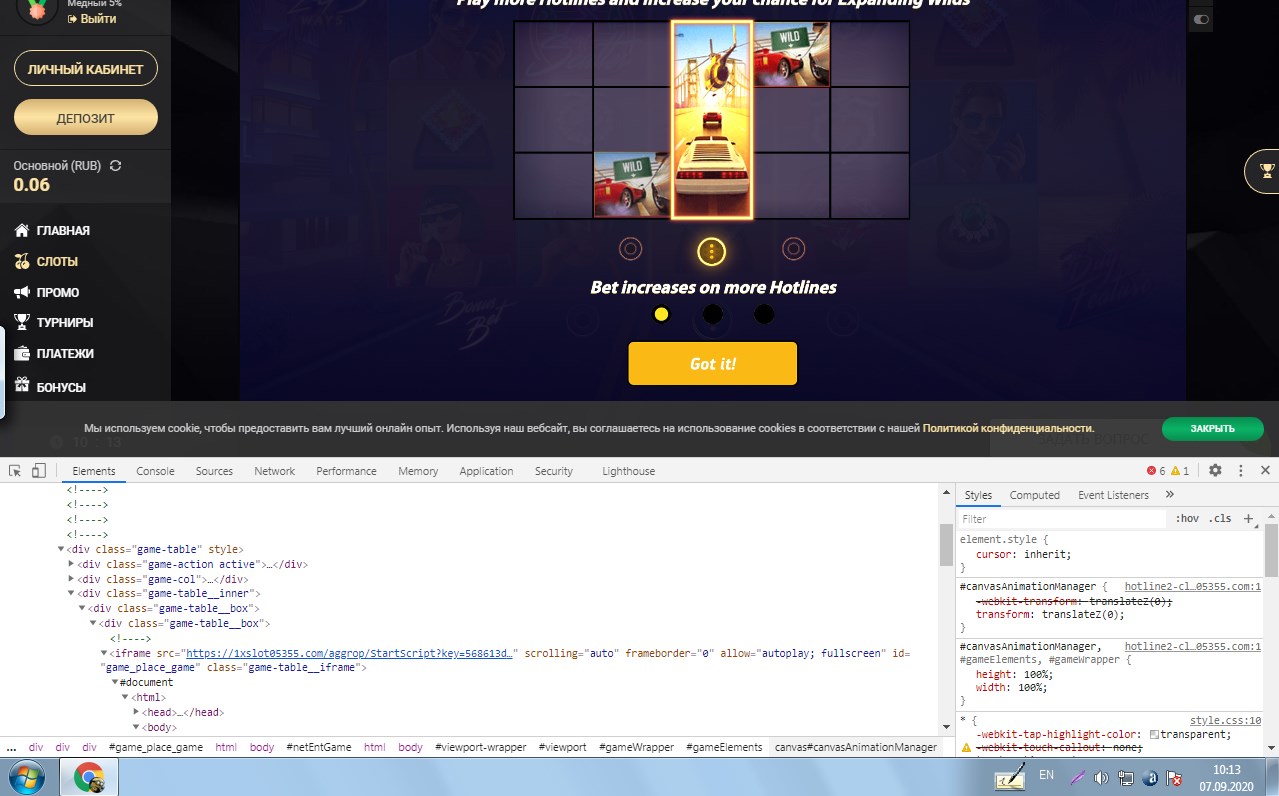
Task: Click the refresh balance icon next to Основной (RUB)
Action: coord(115,165)
